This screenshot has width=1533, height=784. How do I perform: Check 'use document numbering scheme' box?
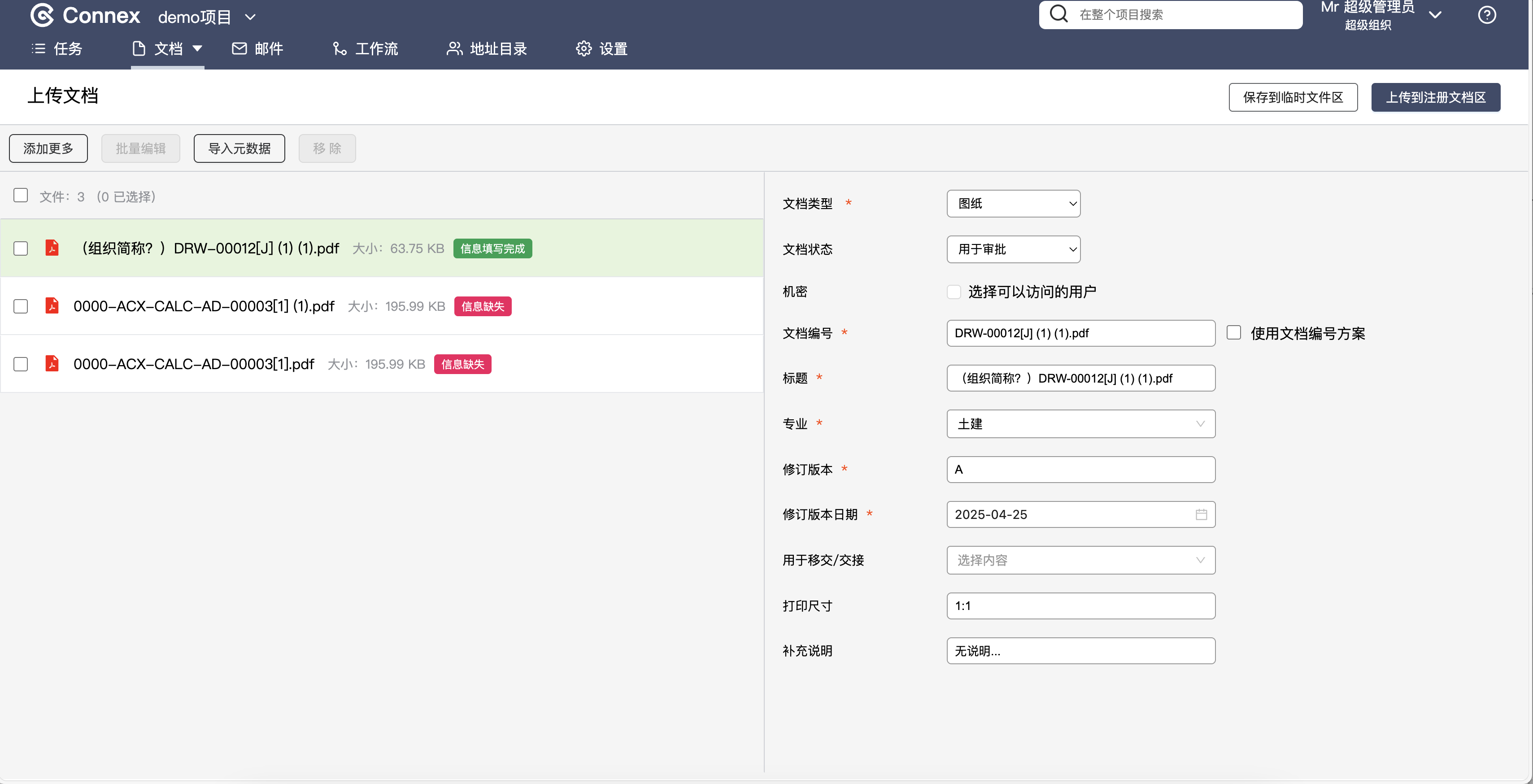1234,333
